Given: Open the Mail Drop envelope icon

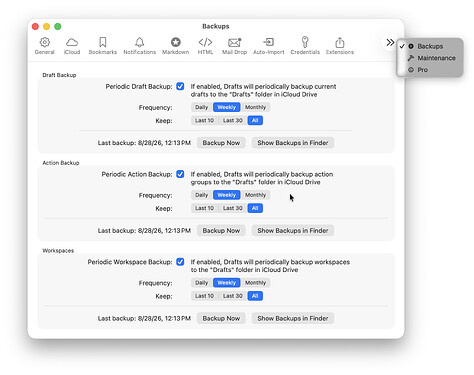Looking at the screenshot, I should (x=234, y=42).
